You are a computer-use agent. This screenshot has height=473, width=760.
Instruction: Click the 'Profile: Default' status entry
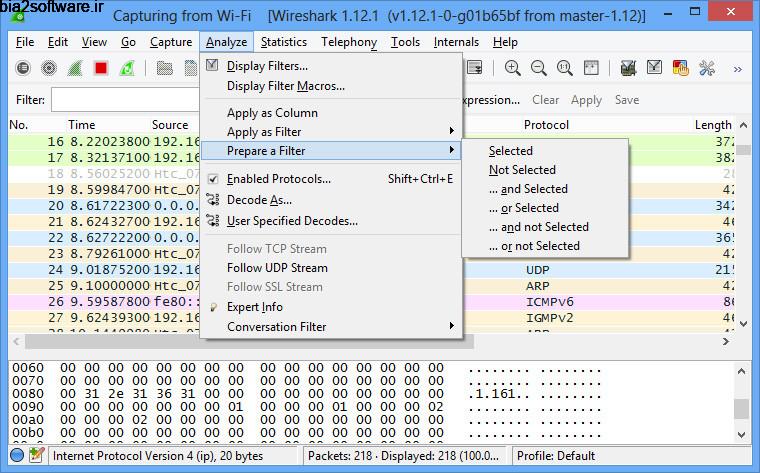pos(556,456)
